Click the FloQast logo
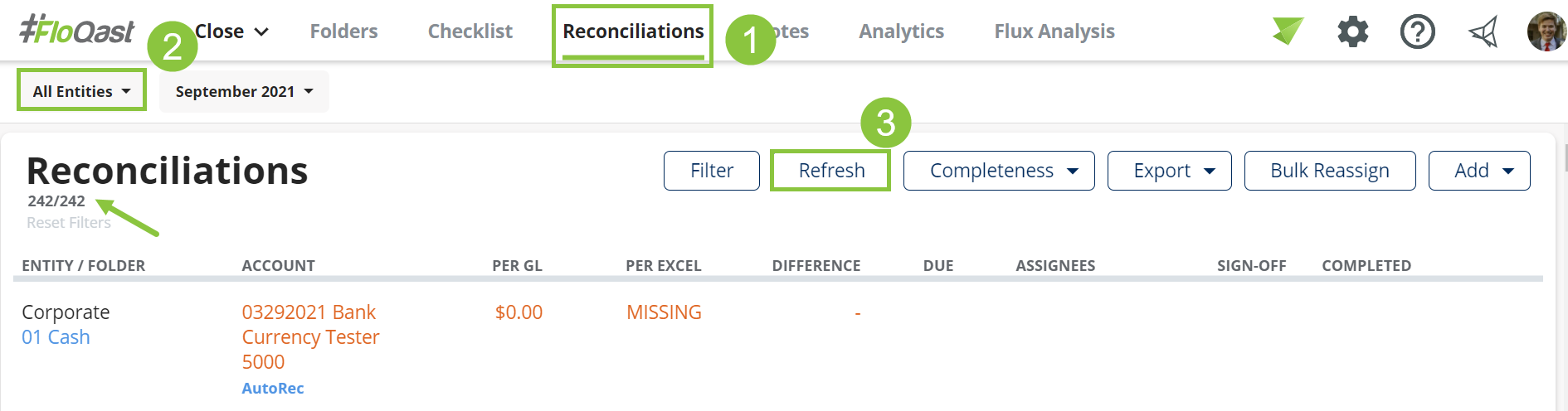 [76, 31]
